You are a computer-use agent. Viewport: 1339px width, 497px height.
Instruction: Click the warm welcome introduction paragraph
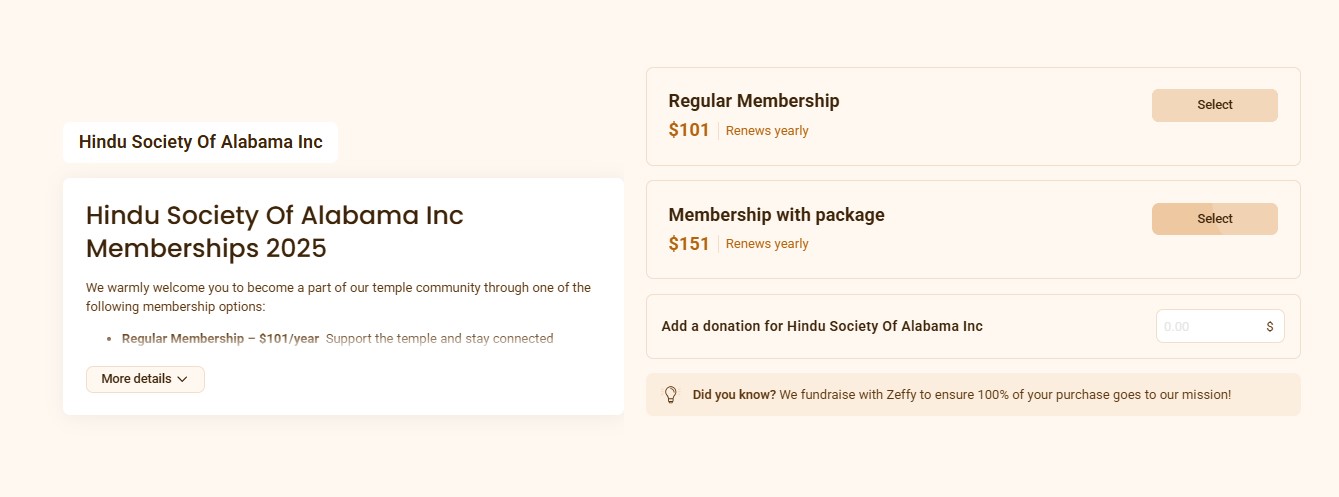[338, 297]
